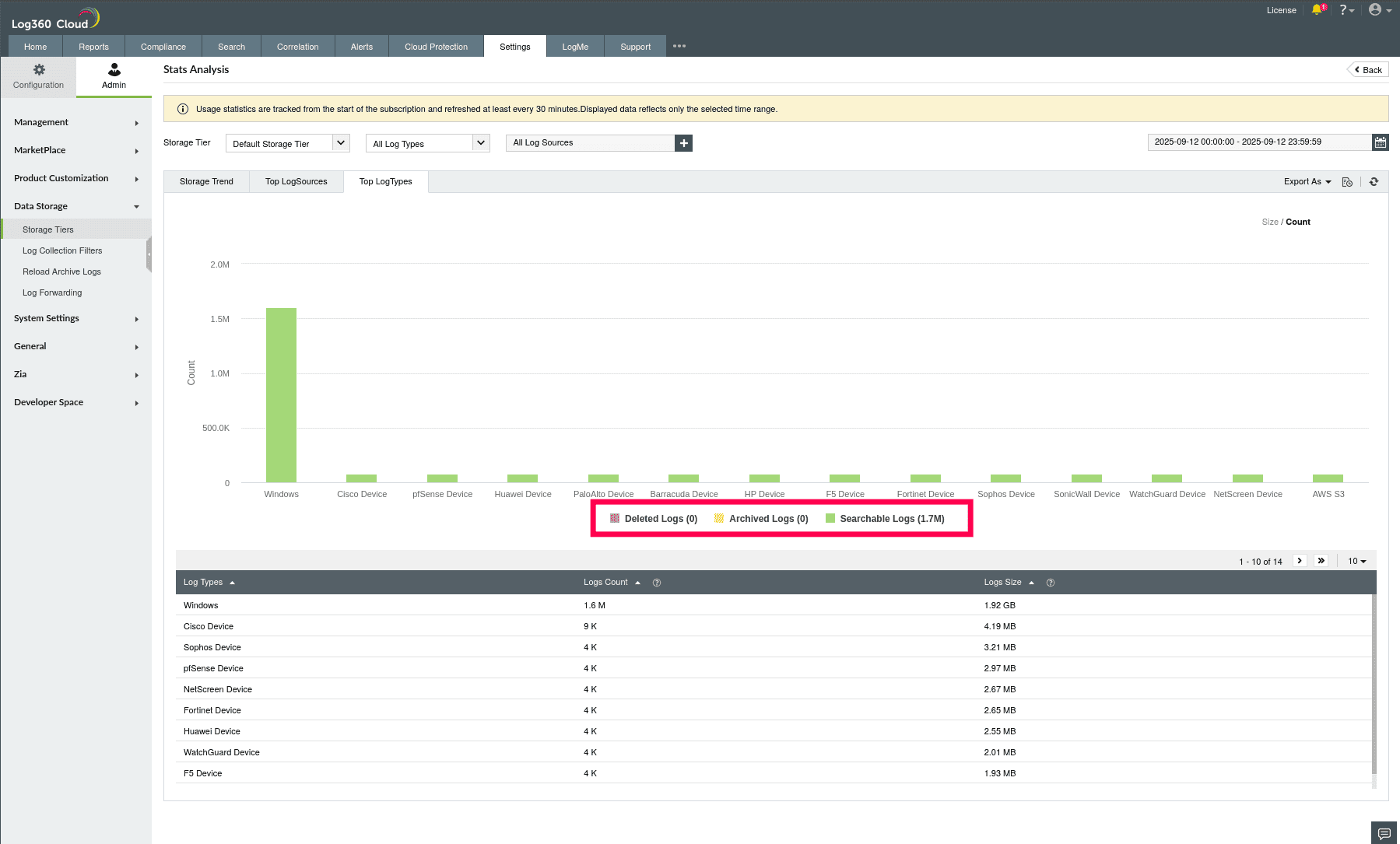Viewport: 1400px width, 844px height.
Task: Switch to the Top LogSources tab
Action: point(296,182)
